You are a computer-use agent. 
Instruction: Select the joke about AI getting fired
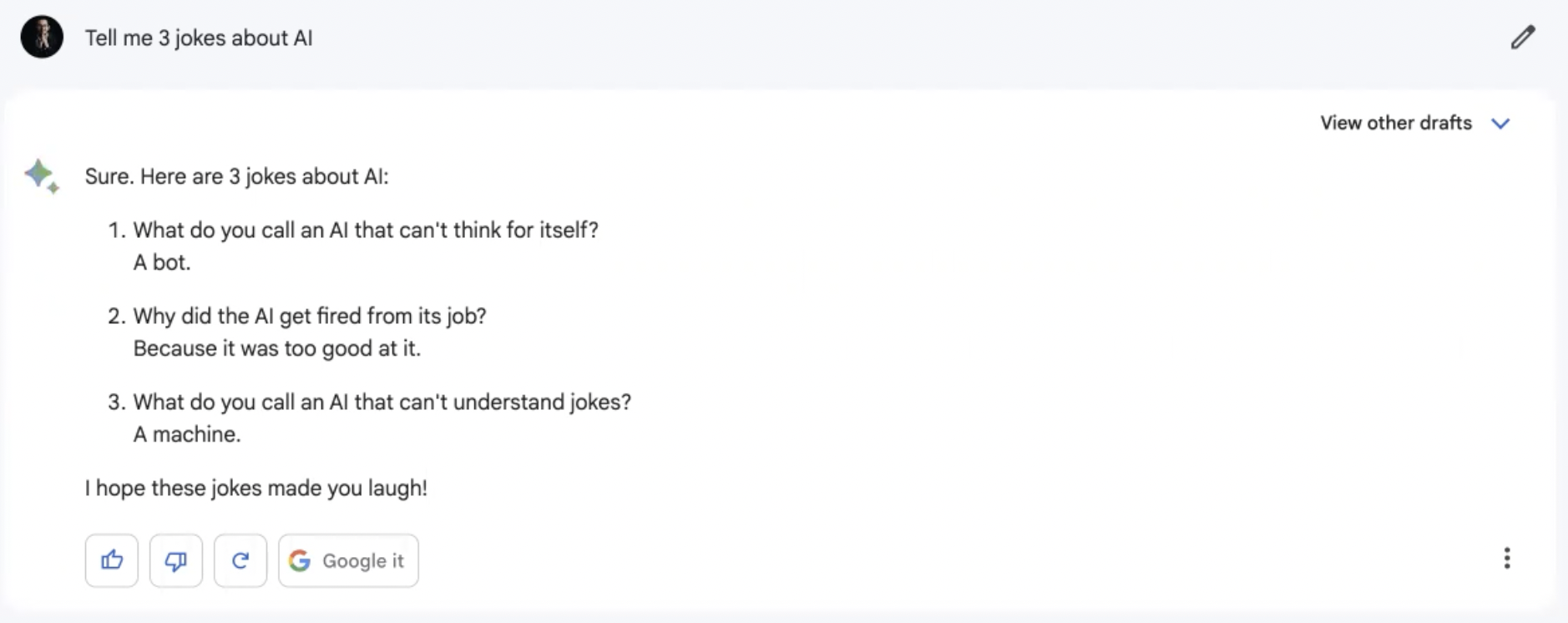coord(309,317)
